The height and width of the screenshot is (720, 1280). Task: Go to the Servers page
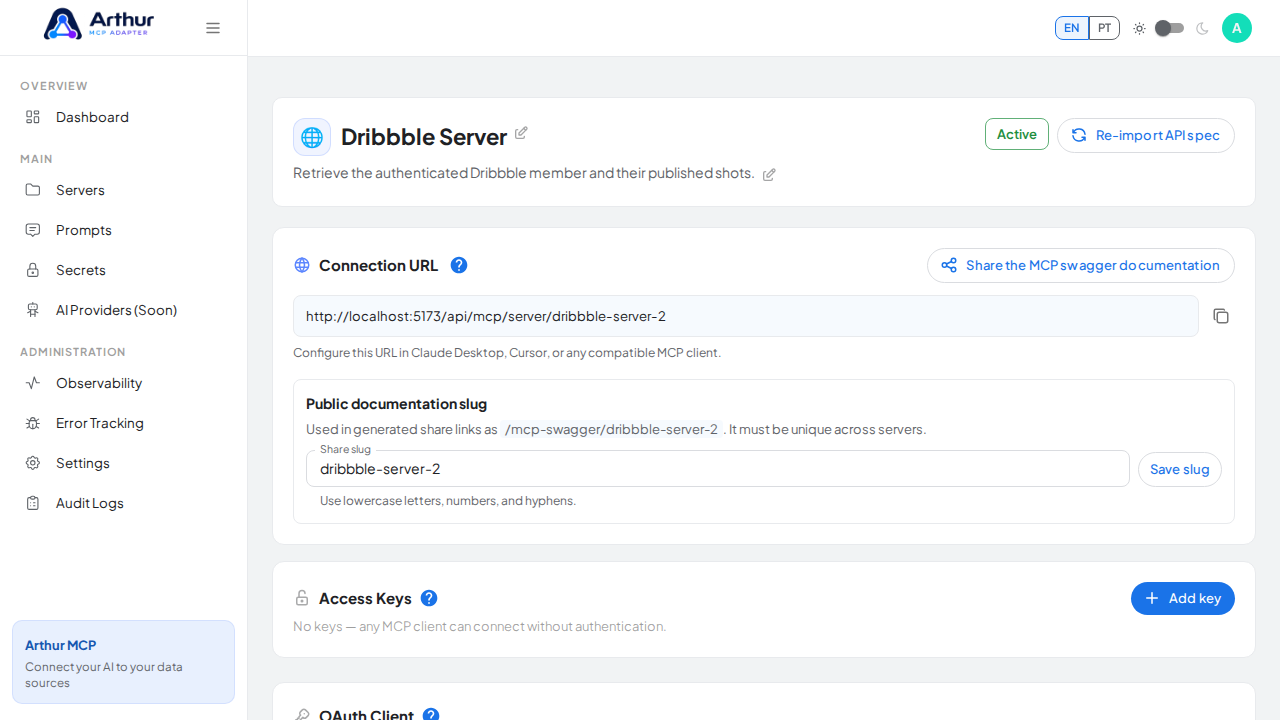(124, 190)
